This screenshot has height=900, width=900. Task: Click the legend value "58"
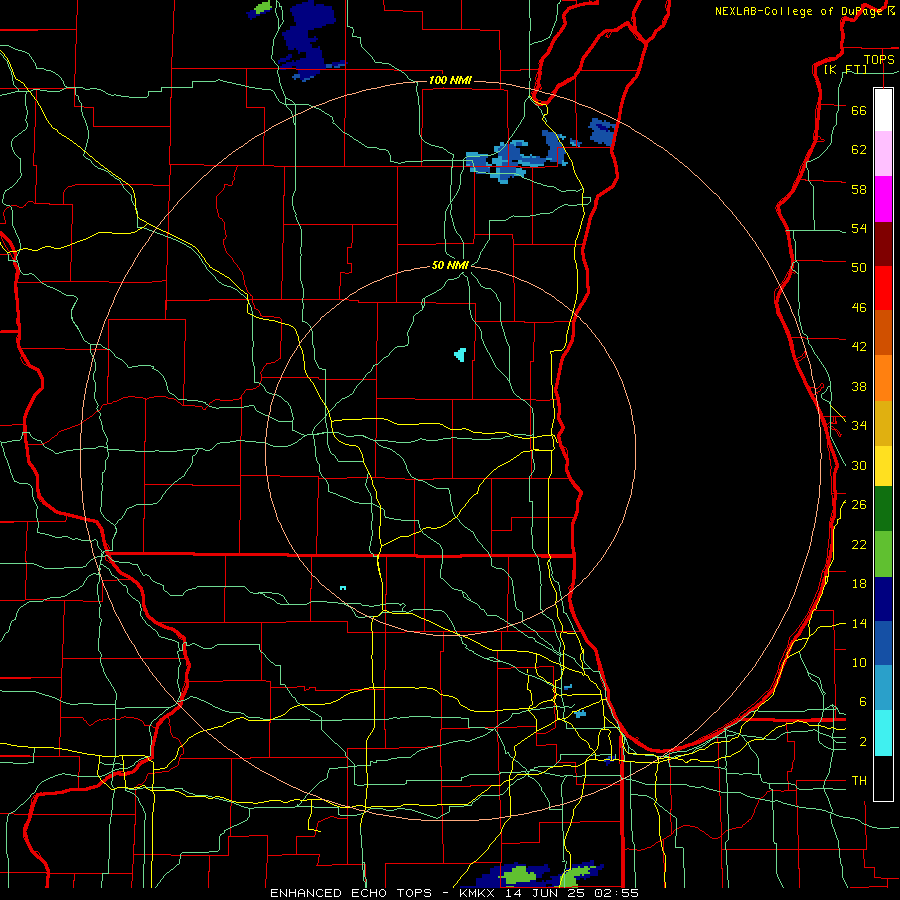pyautogui.click(x=859, y=189)
